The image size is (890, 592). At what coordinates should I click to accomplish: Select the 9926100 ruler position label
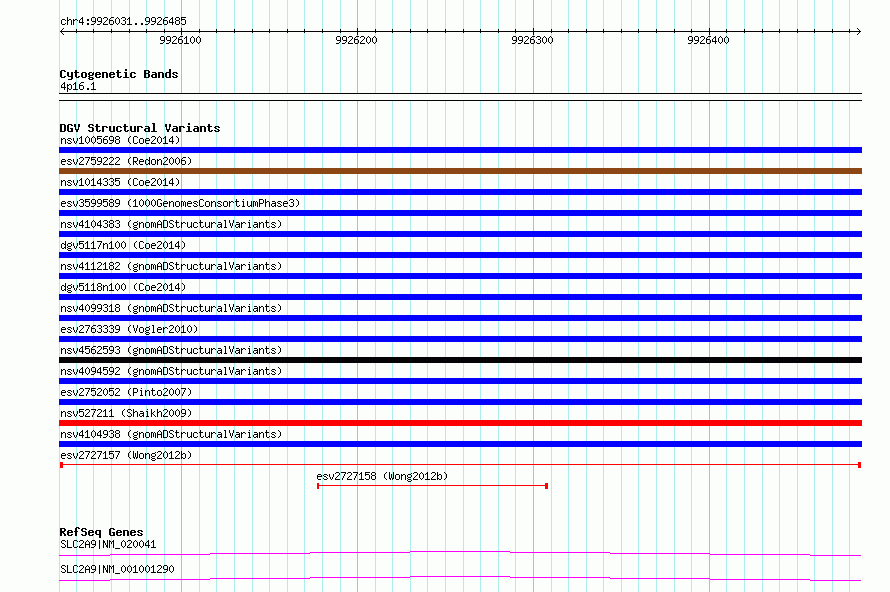[x=180, y=40]
